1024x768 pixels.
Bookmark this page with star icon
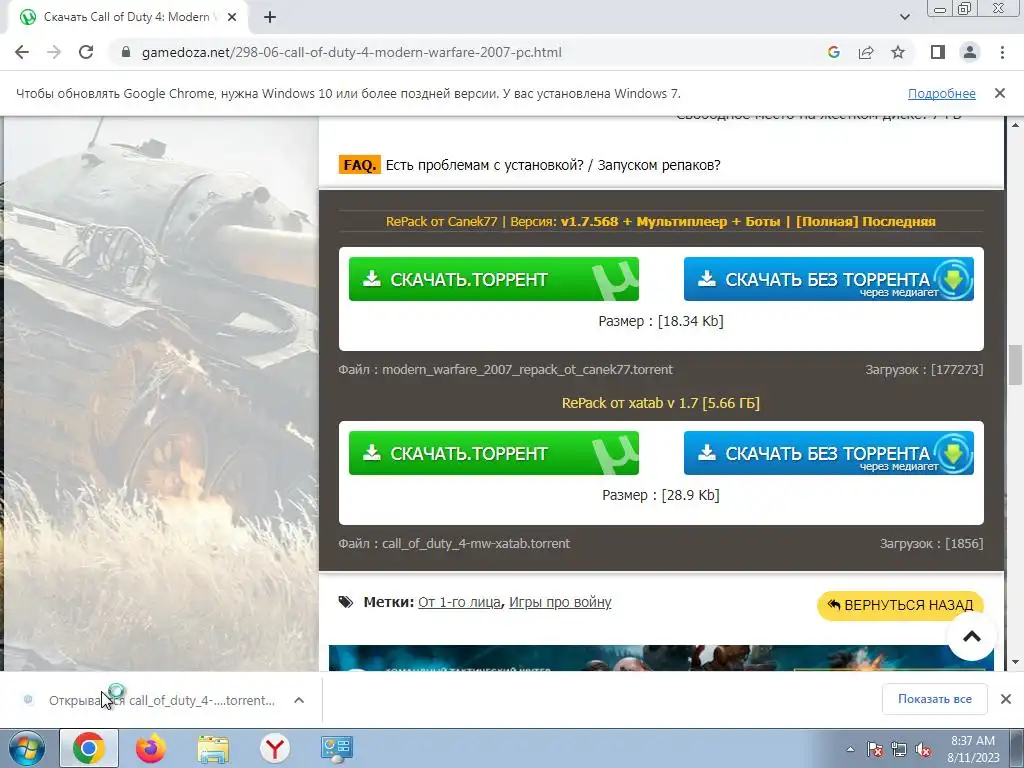pos(898,52)
